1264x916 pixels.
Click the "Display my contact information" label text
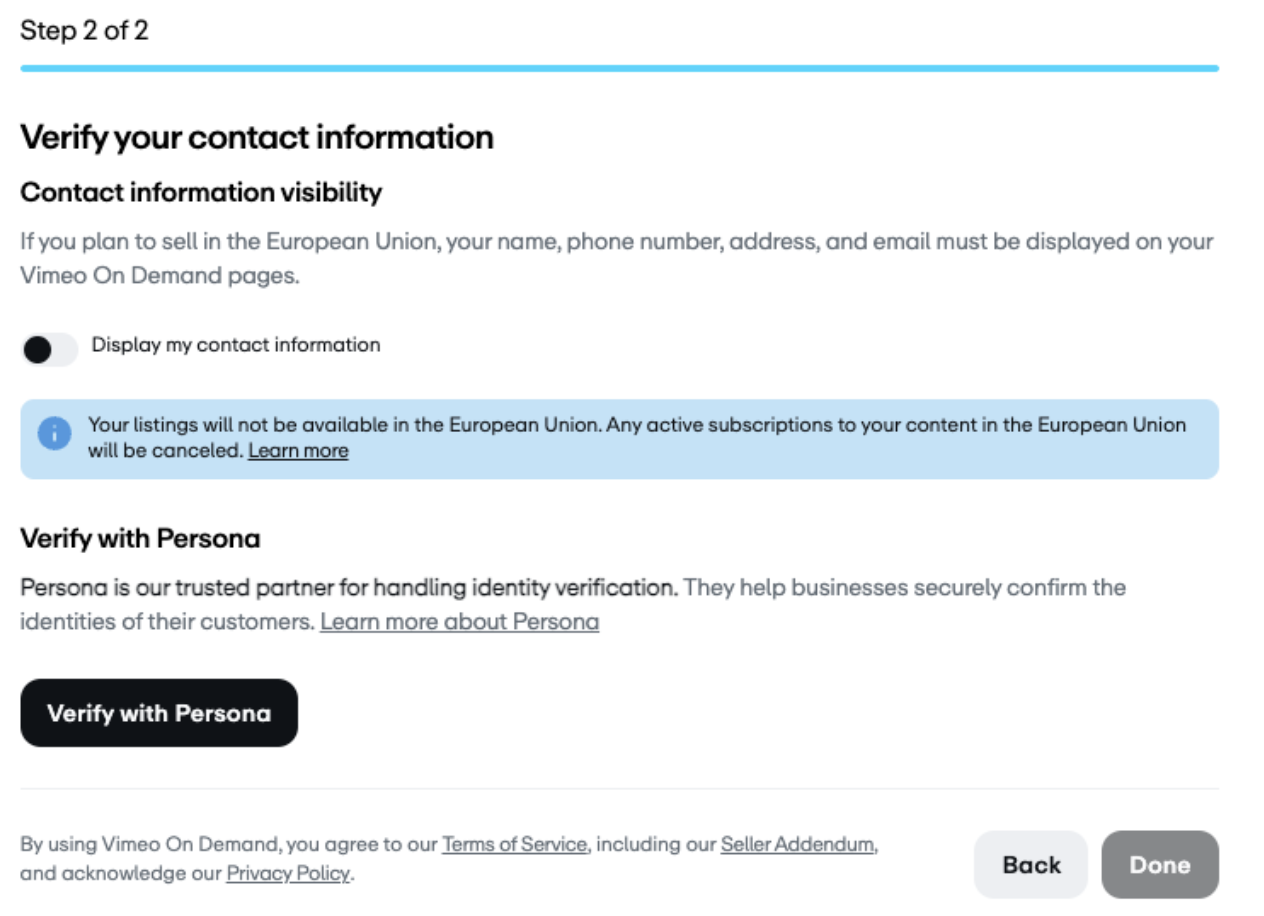point(236,345)
